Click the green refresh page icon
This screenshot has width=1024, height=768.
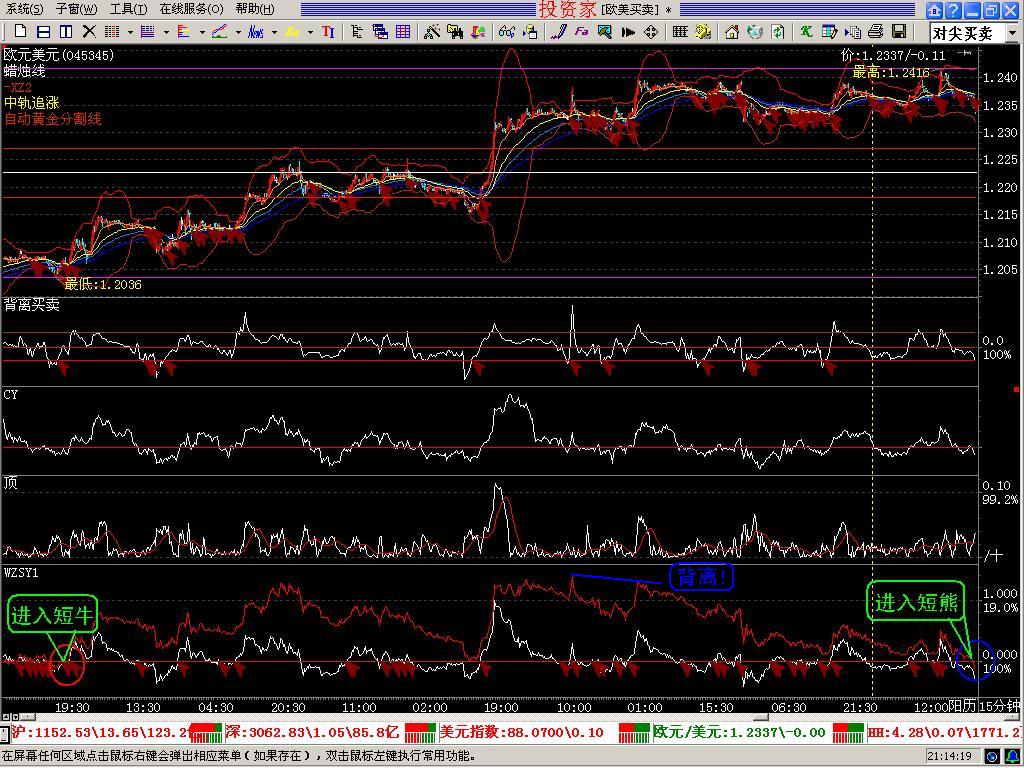point(778,31)
